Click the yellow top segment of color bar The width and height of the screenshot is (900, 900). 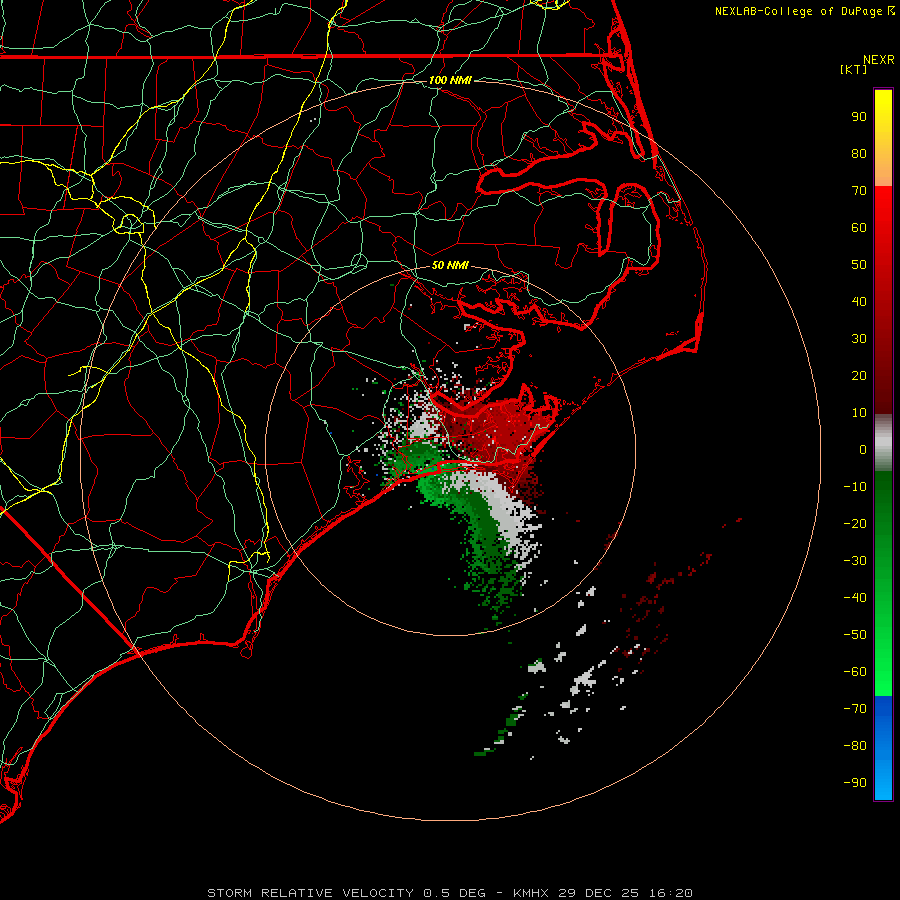pyautogui.click(x=883, y=138)
